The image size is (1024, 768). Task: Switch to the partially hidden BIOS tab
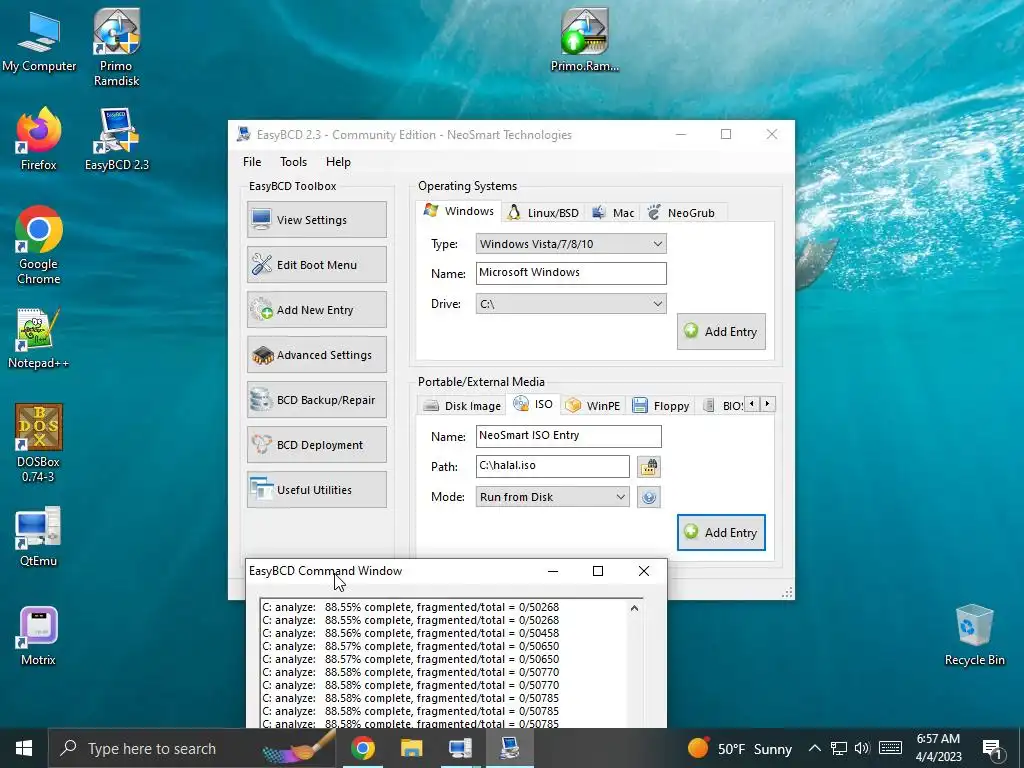(x=721, y=406)
